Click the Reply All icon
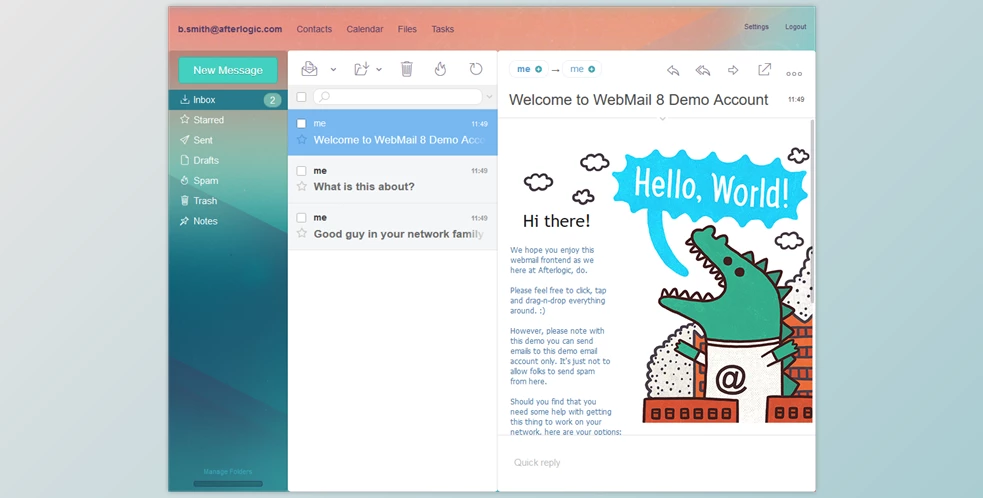This screenshot has width=983, height=498. [x=703, y=70]
